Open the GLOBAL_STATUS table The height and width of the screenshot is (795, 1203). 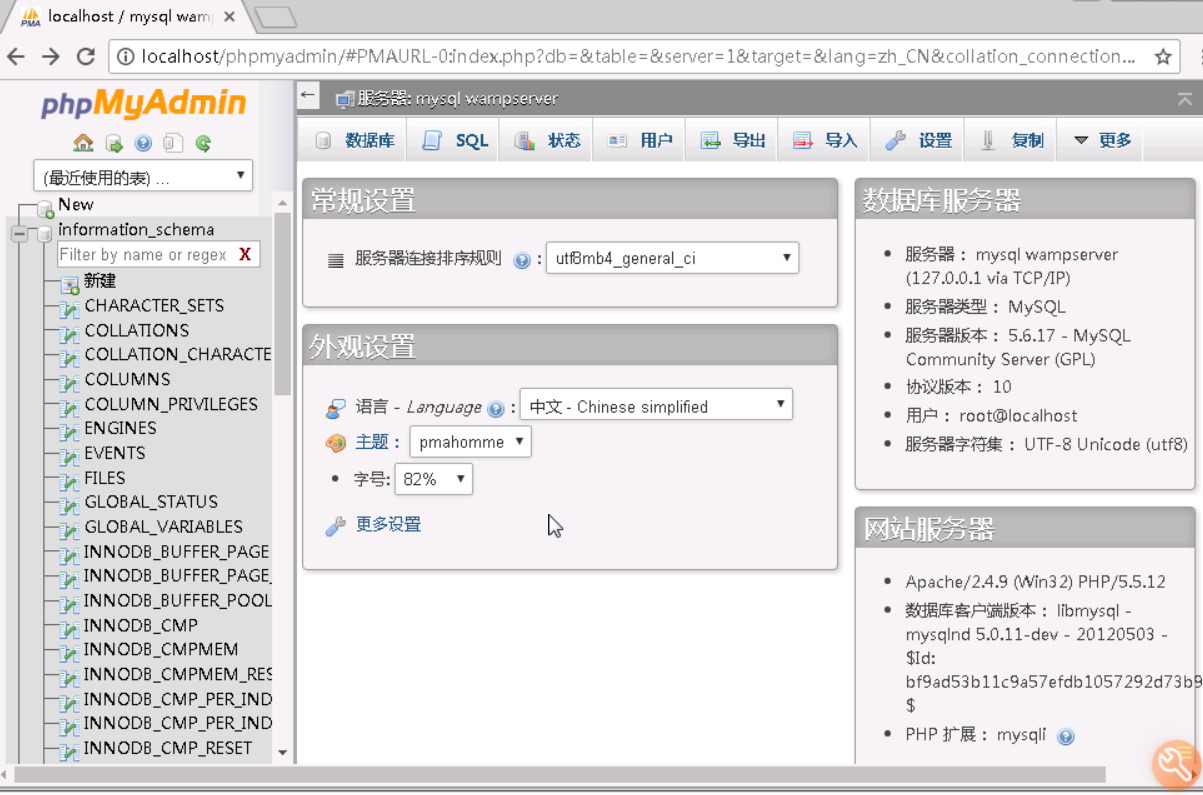(x=151, y=502)
